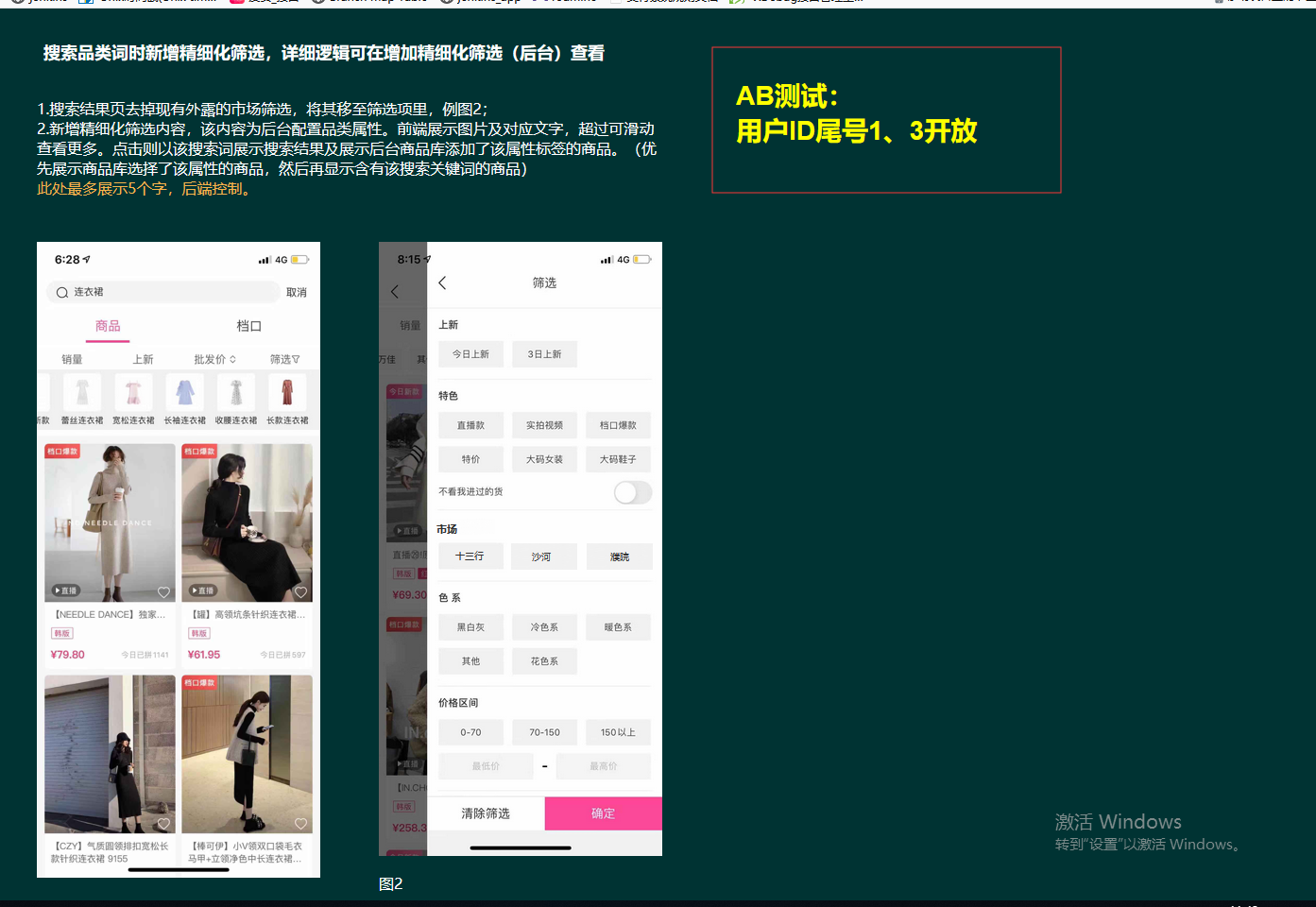The width and height of the screenshot is (1316, 907).
Task: Click the 连衣裙 search field
Action: pyautogui.click(x=162, y=293)
